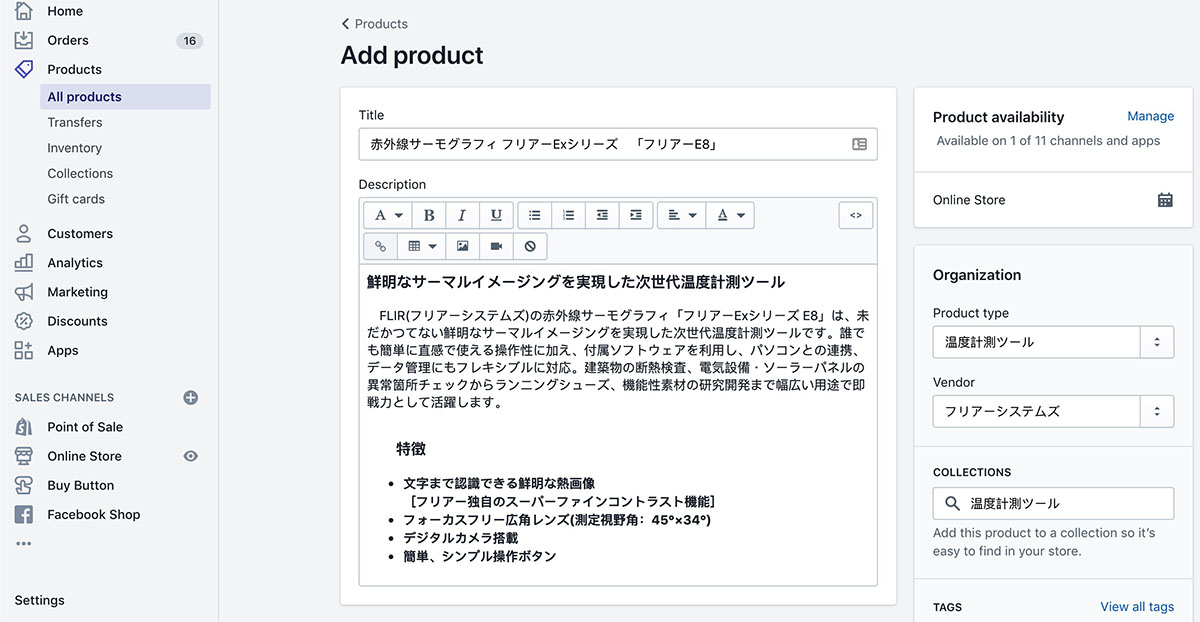The height and width of the screenshot is (622, 1200).
Task: Go to the Home menu item
Action: point(65,11)
